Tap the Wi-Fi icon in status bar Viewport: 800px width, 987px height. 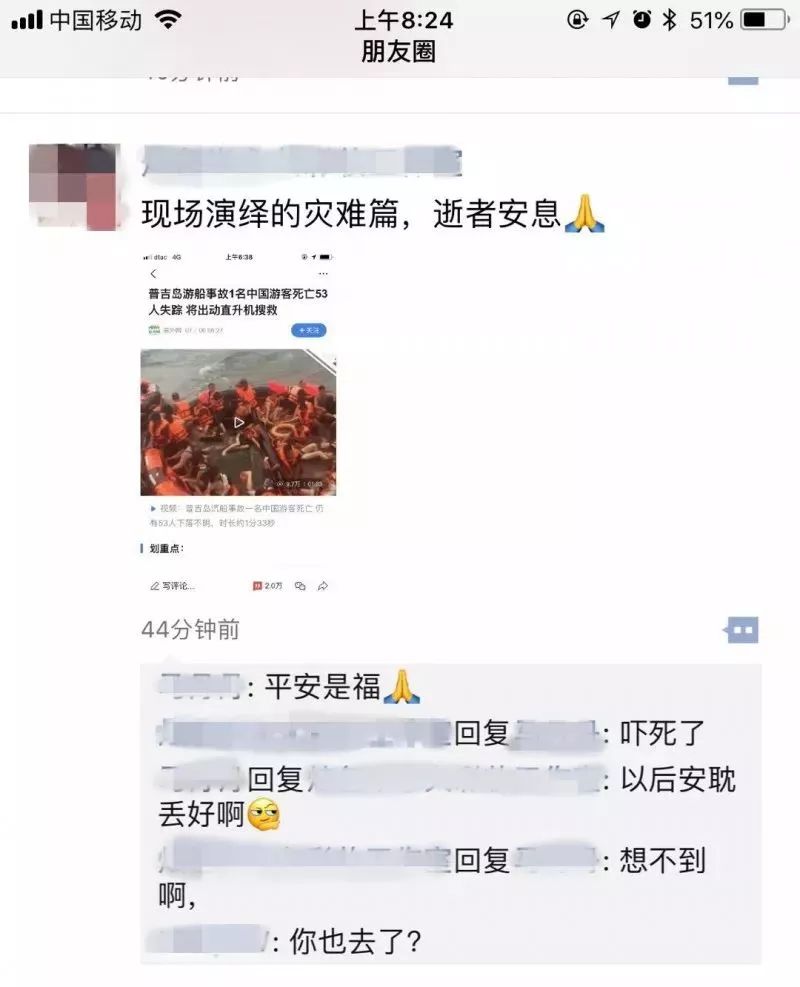pyautogui.click(x=167, y=20)
